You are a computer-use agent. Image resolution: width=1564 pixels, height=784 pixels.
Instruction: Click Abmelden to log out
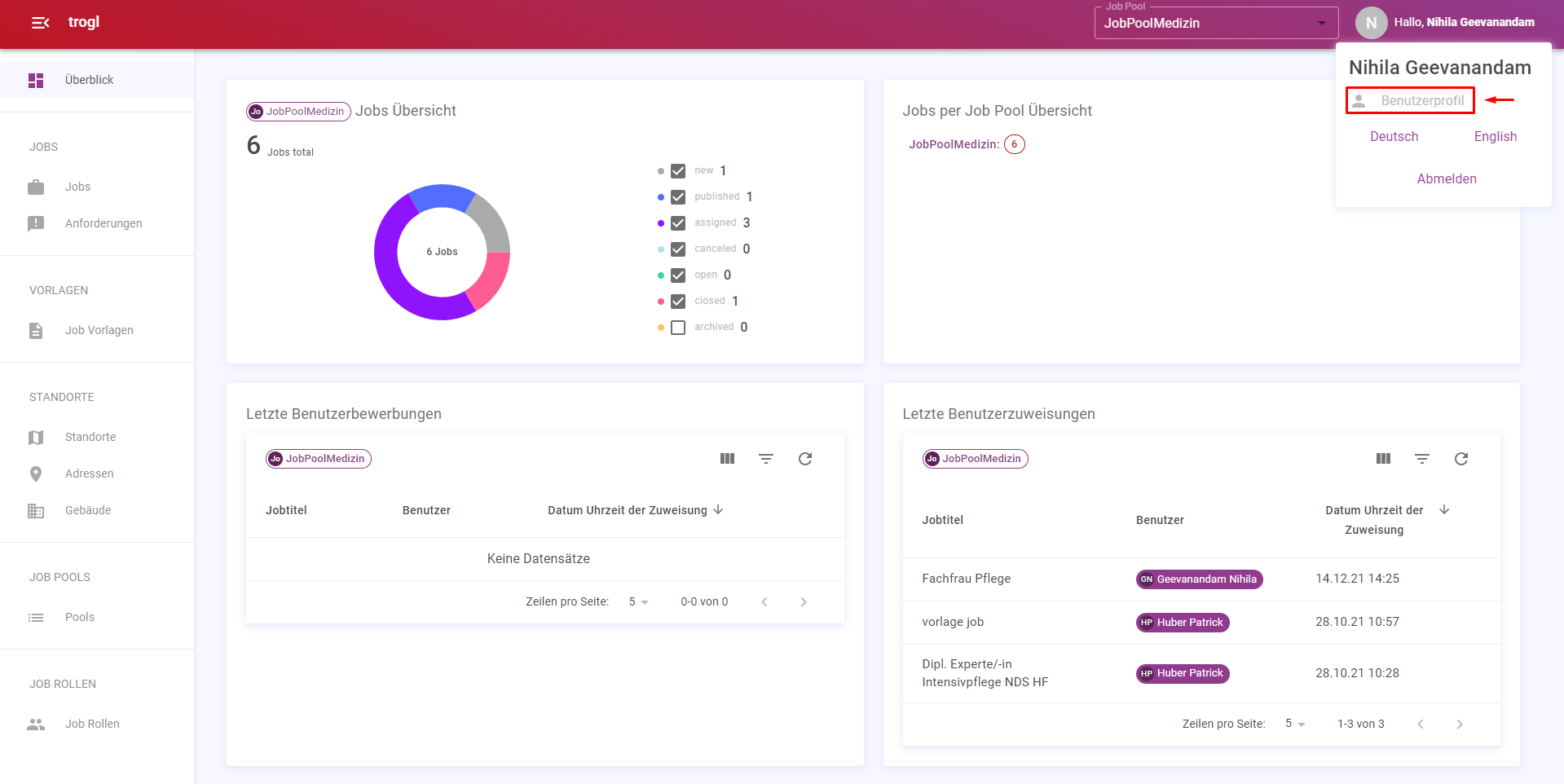[x=1446, y=179]
